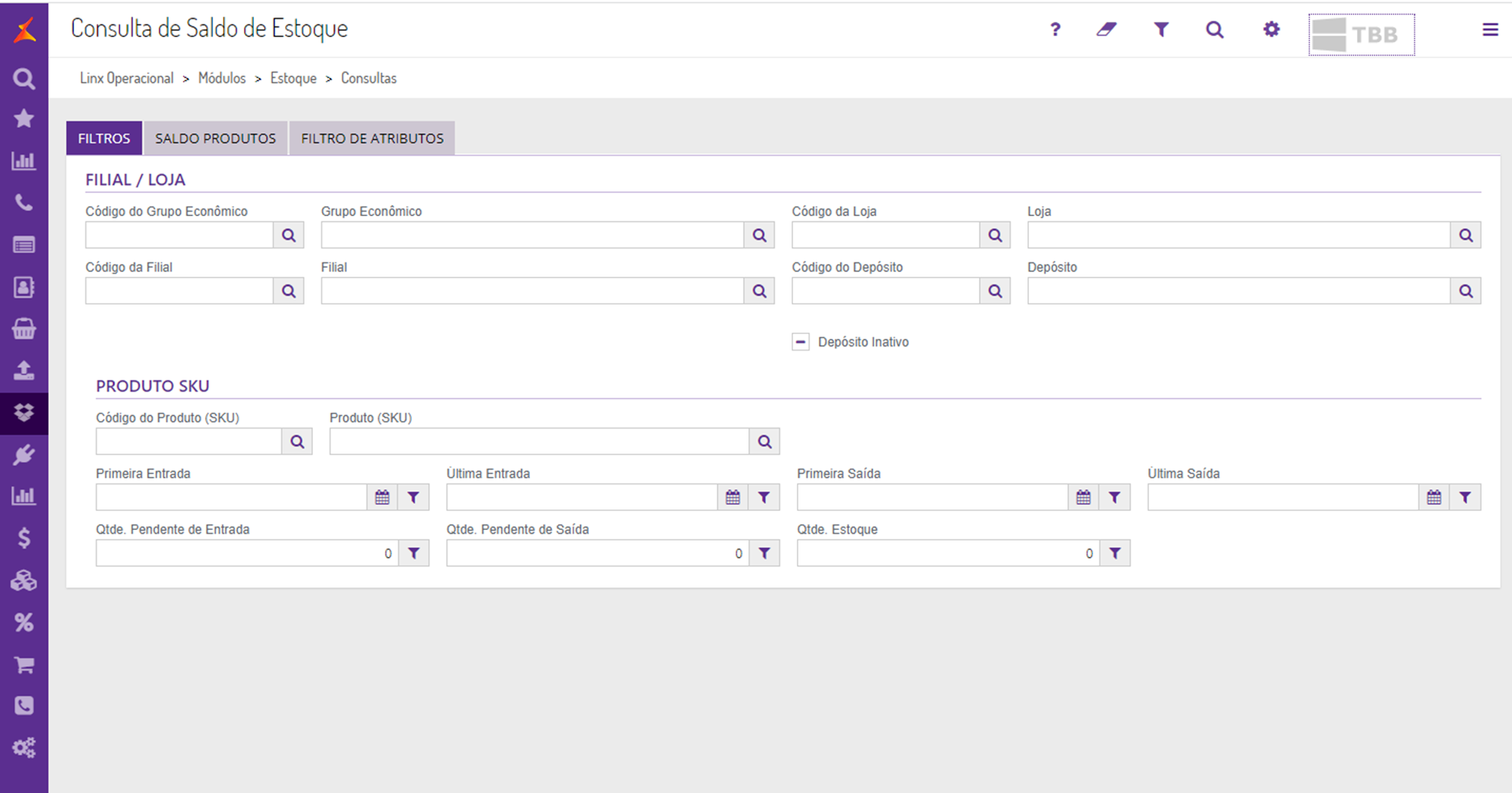Image resolution: width=1512 pixels, height=793 pixels.
Task: Switch to the Filtro de Atributos tab
Action: point(372,138)
